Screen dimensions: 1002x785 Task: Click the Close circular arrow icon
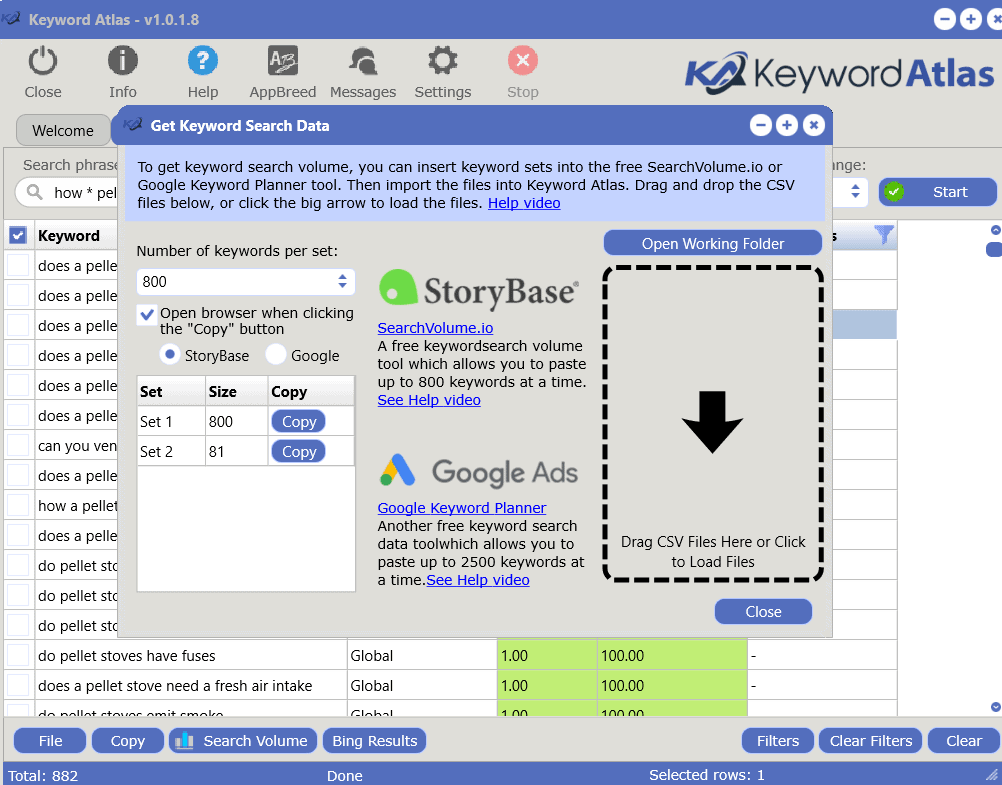[x=42, y=61]
